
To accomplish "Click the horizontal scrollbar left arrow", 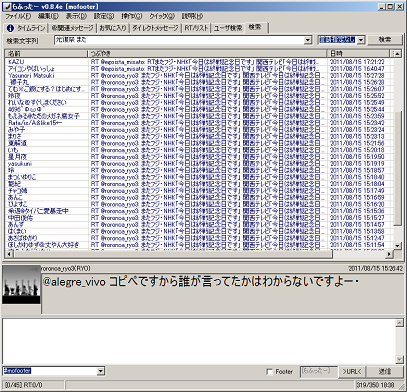I will point(9,254).
